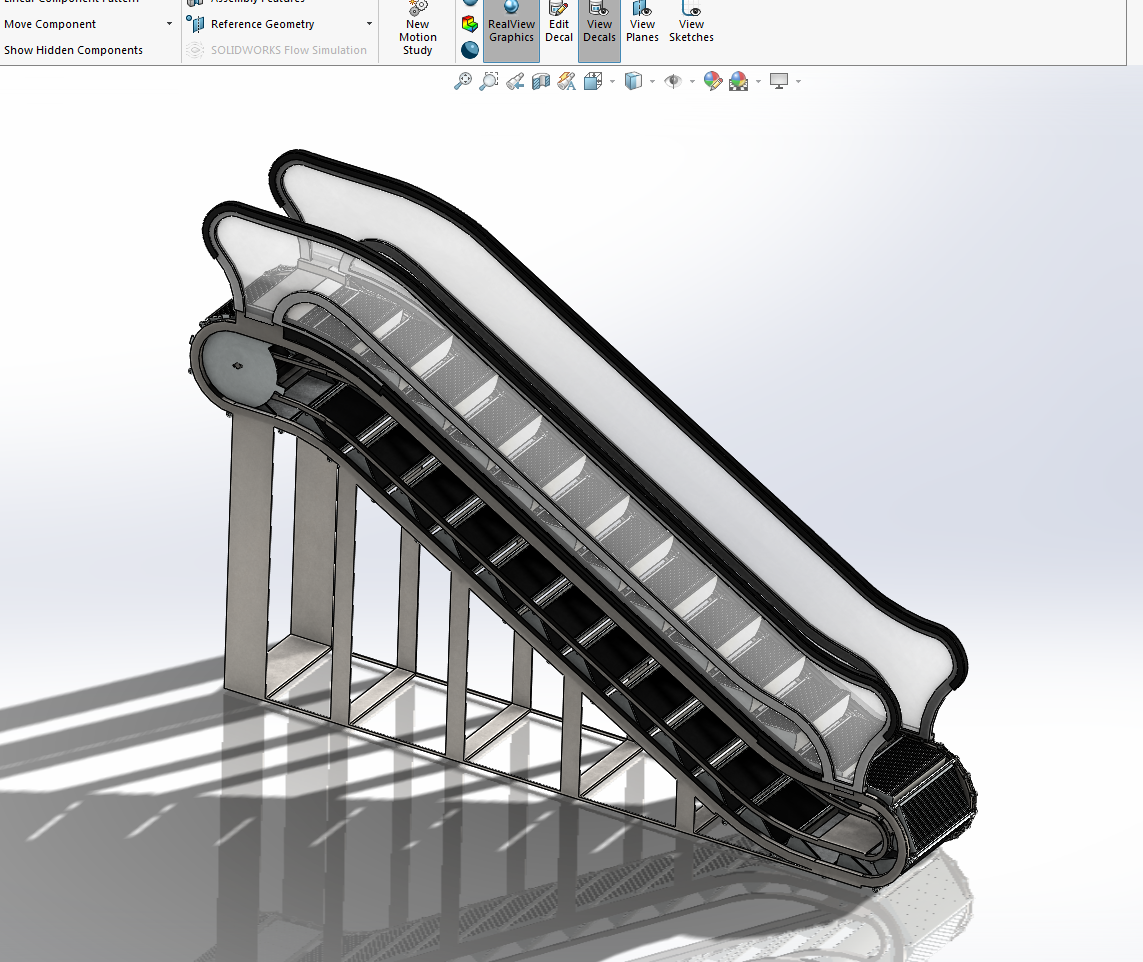Expand the View Settings dropdown arrow
This screenshot has width=1143, height=962.
pyautogui.click(x=799, y=81)
